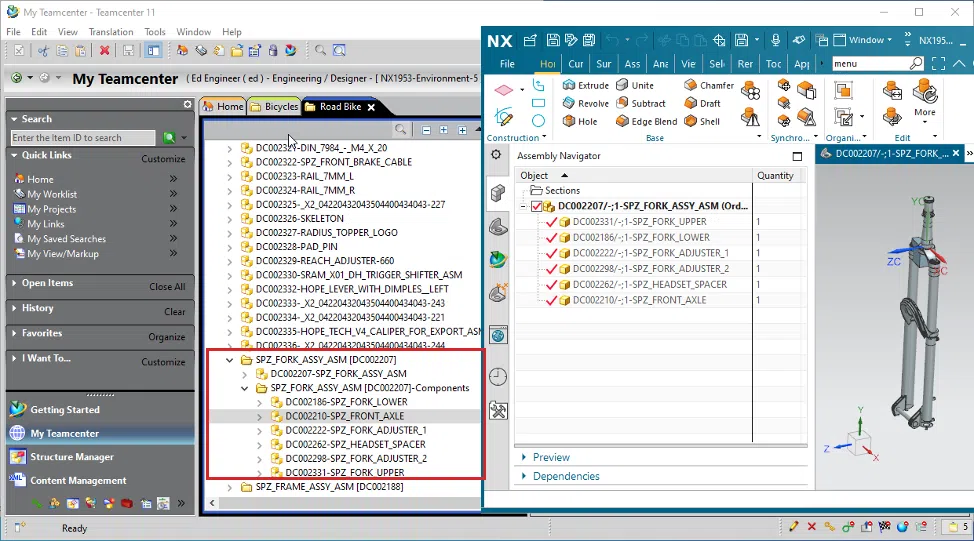Viewport: 974px width, 541px height.
Task: Sort by the Quantity column header
Action: [x=775, y=176]
